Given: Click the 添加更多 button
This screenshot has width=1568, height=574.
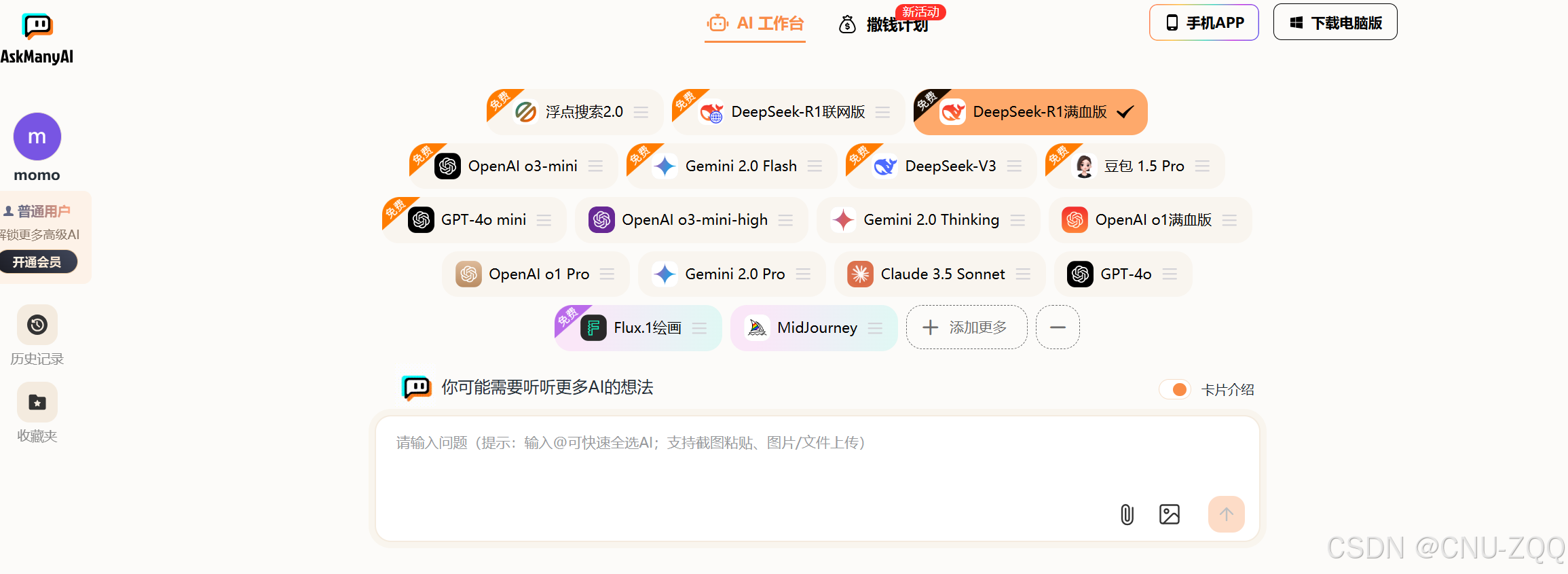Looking at the screenshot, I should [967, 327].
